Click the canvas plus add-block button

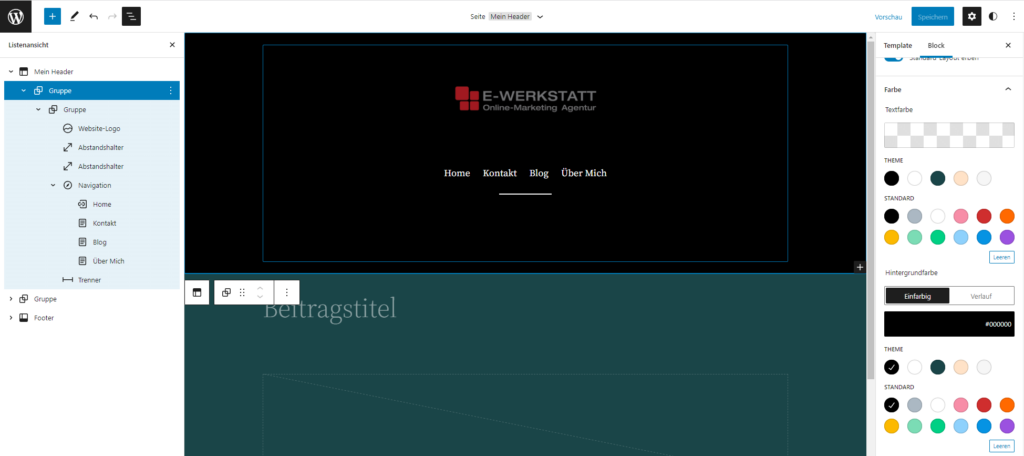[859, 267]
